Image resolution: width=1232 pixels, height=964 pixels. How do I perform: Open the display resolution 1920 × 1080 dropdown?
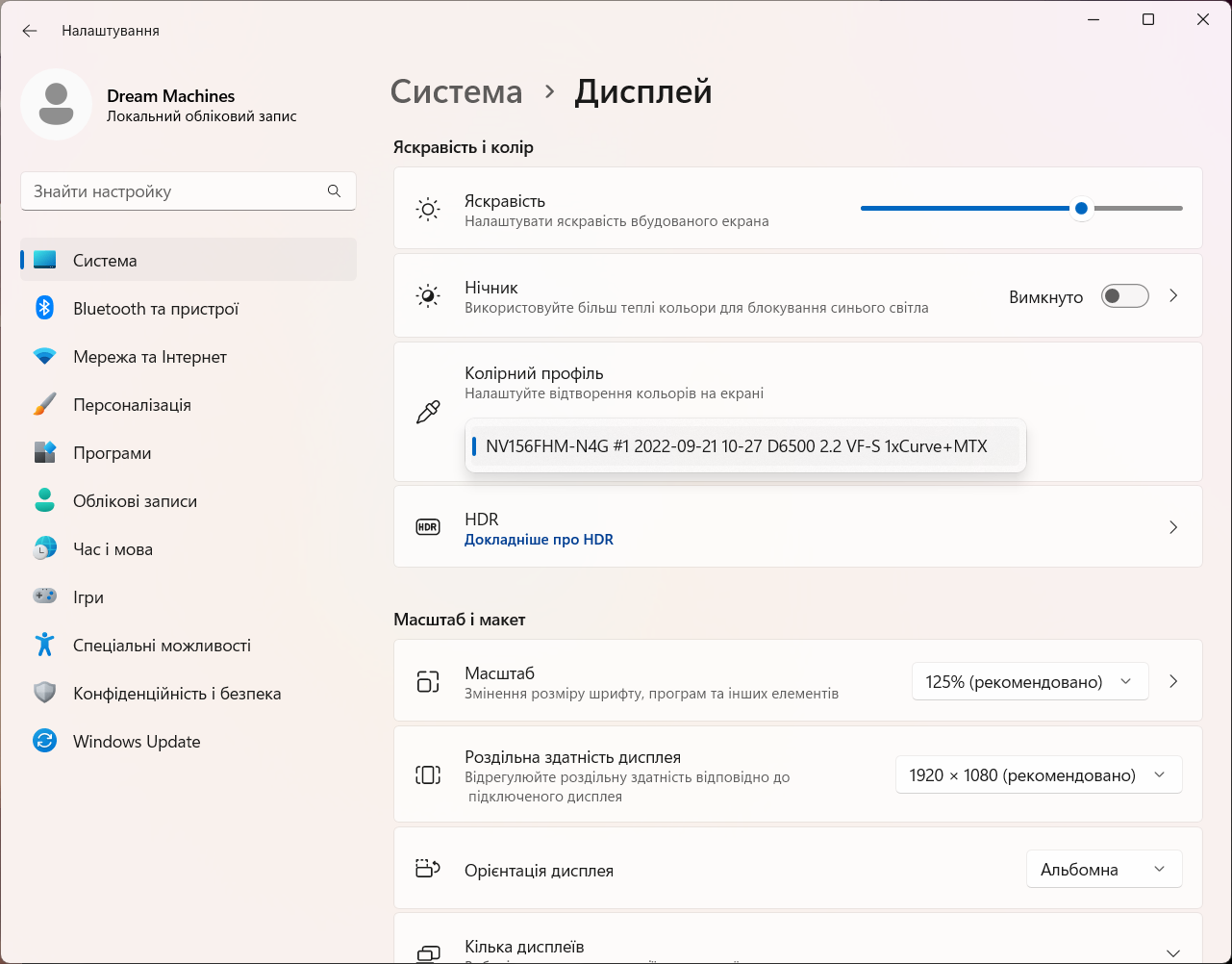point(1038,775)
